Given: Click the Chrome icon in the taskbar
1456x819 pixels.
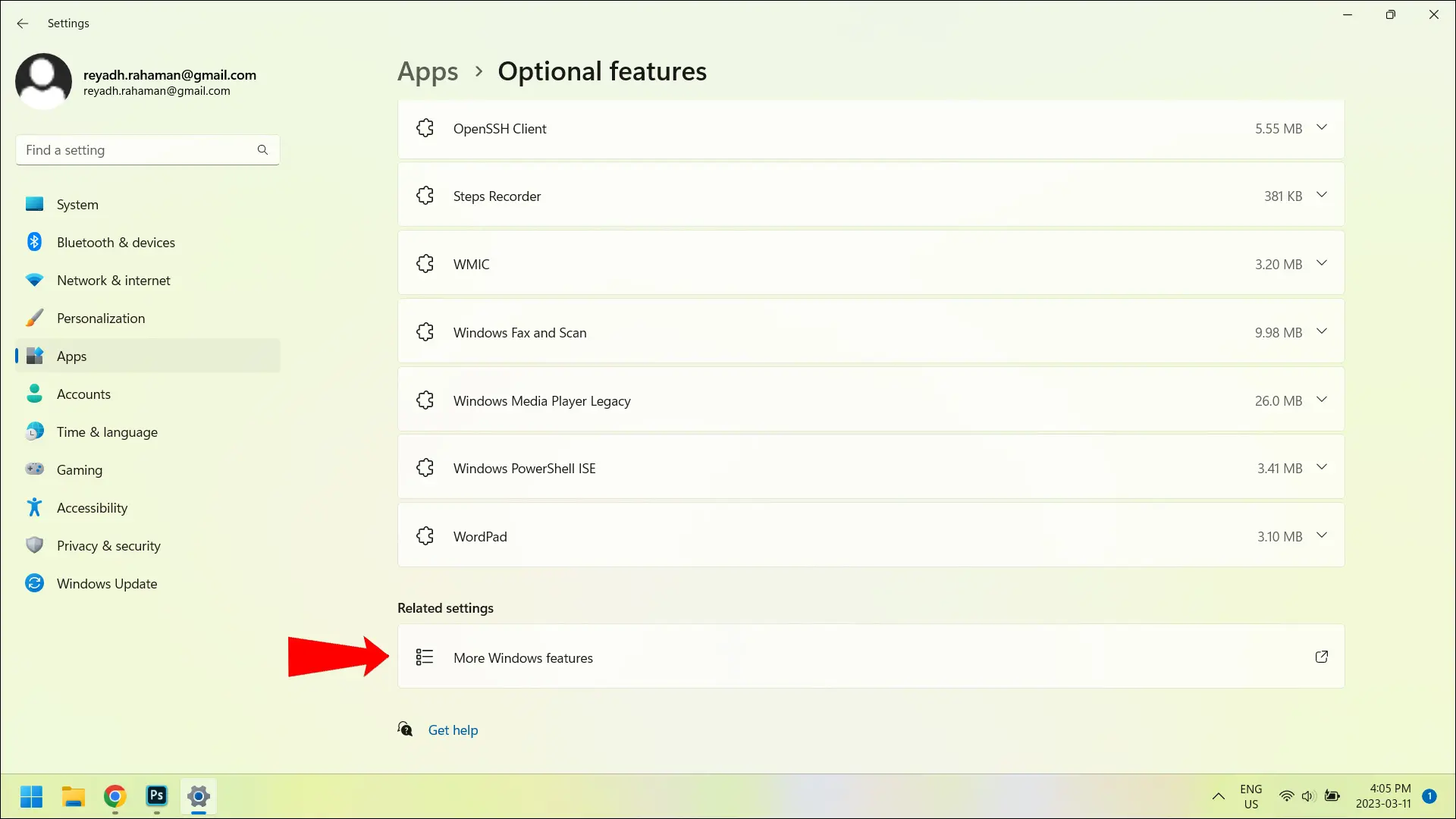Looking at the screenshot, I should [x=114, y=796].
